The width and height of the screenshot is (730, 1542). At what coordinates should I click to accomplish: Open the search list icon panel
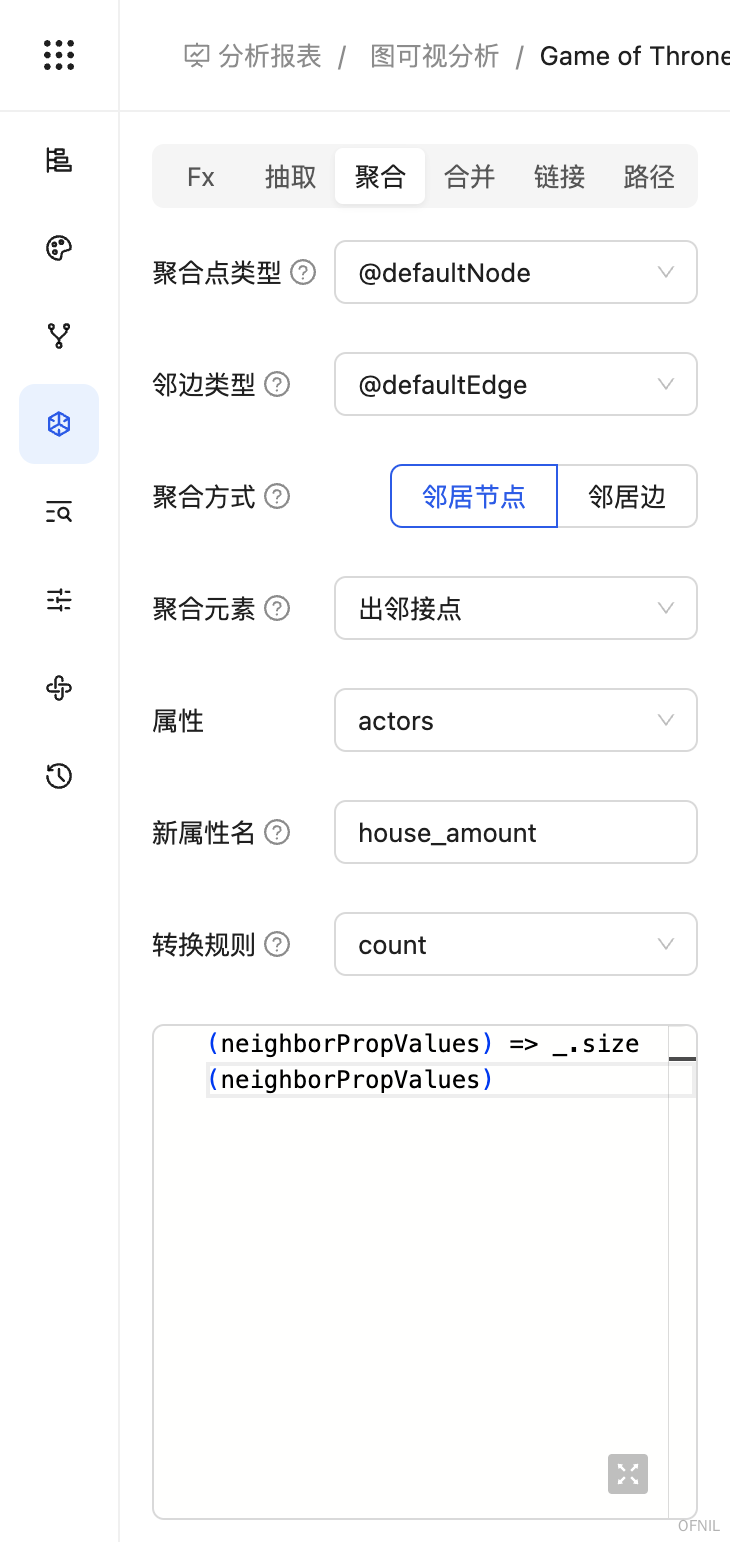pyautogui.click(x=59, y=513)
